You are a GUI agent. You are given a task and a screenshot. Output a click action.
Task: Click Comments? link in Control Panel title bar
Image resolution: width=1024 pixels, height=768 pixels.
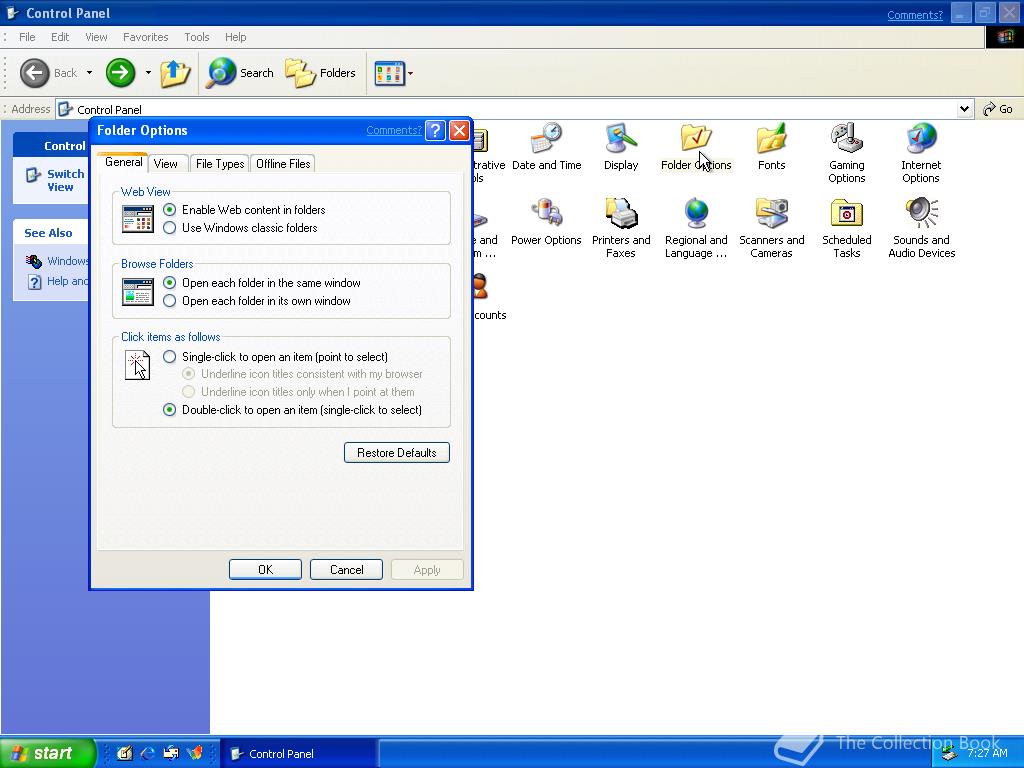[915, 15]
